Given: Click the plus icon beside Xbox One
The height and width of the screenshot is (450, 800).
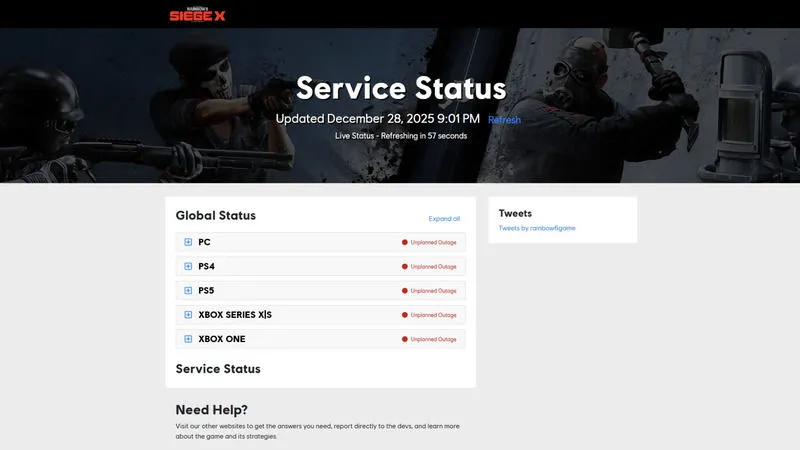Looking at the screenshot, I should [188, 339].
